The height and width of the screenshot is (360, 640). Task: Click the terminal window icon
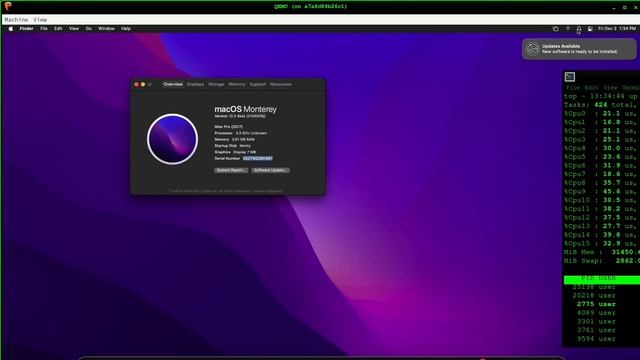coord(570,77)
